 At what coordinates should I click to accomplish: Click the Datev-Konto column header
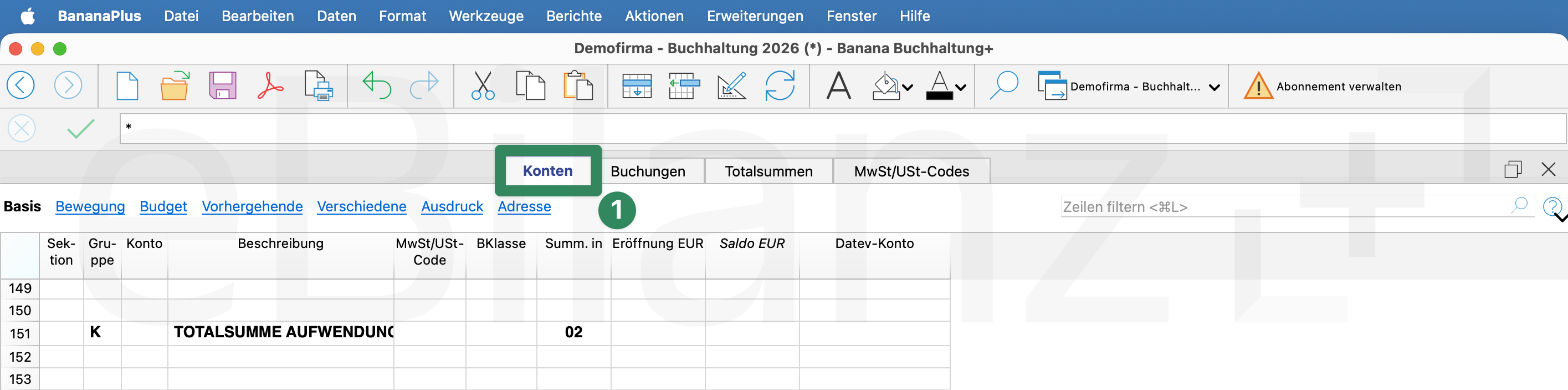click(874, 255)
